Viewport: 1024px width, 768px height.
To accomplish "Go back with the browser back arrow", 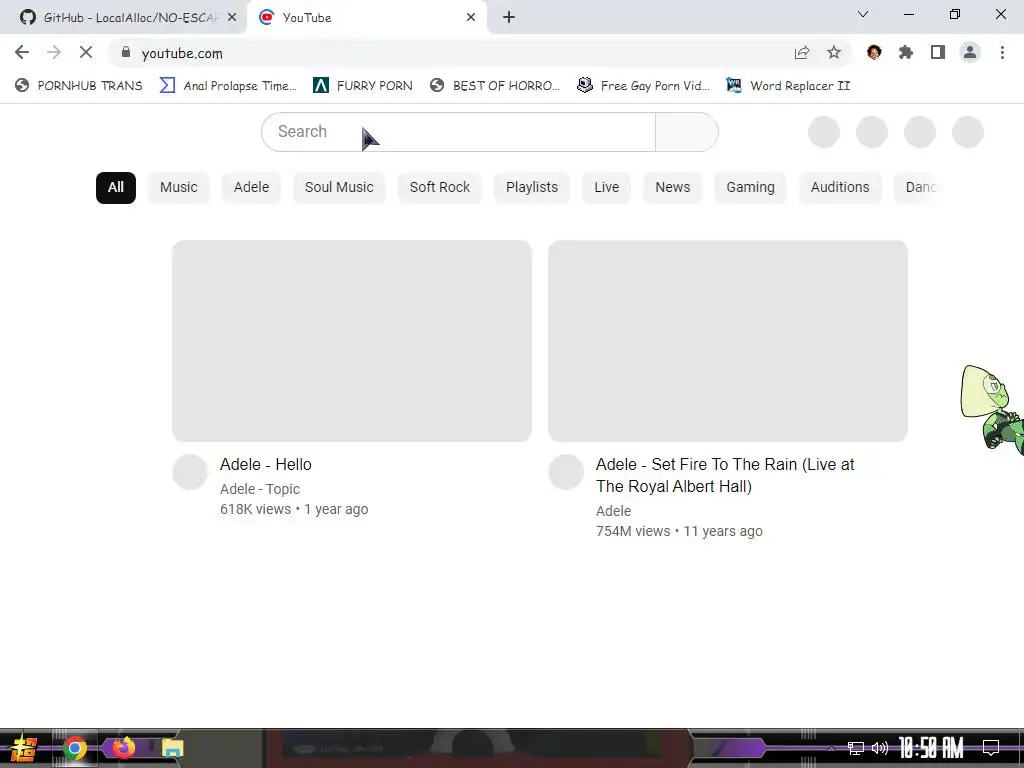I will [x=22, y=53].
